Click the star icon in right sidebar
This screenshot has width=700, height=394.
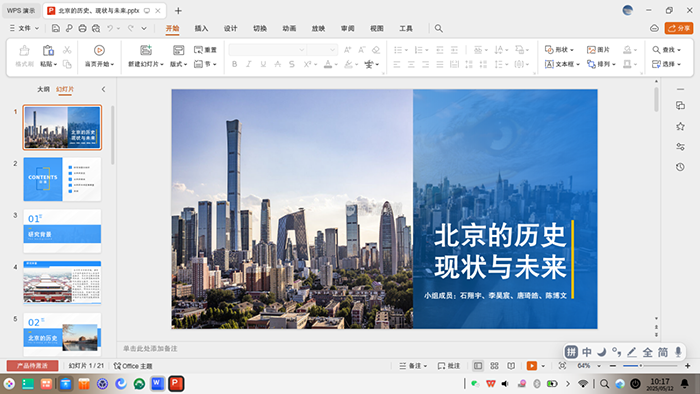[x=680, y=126]
